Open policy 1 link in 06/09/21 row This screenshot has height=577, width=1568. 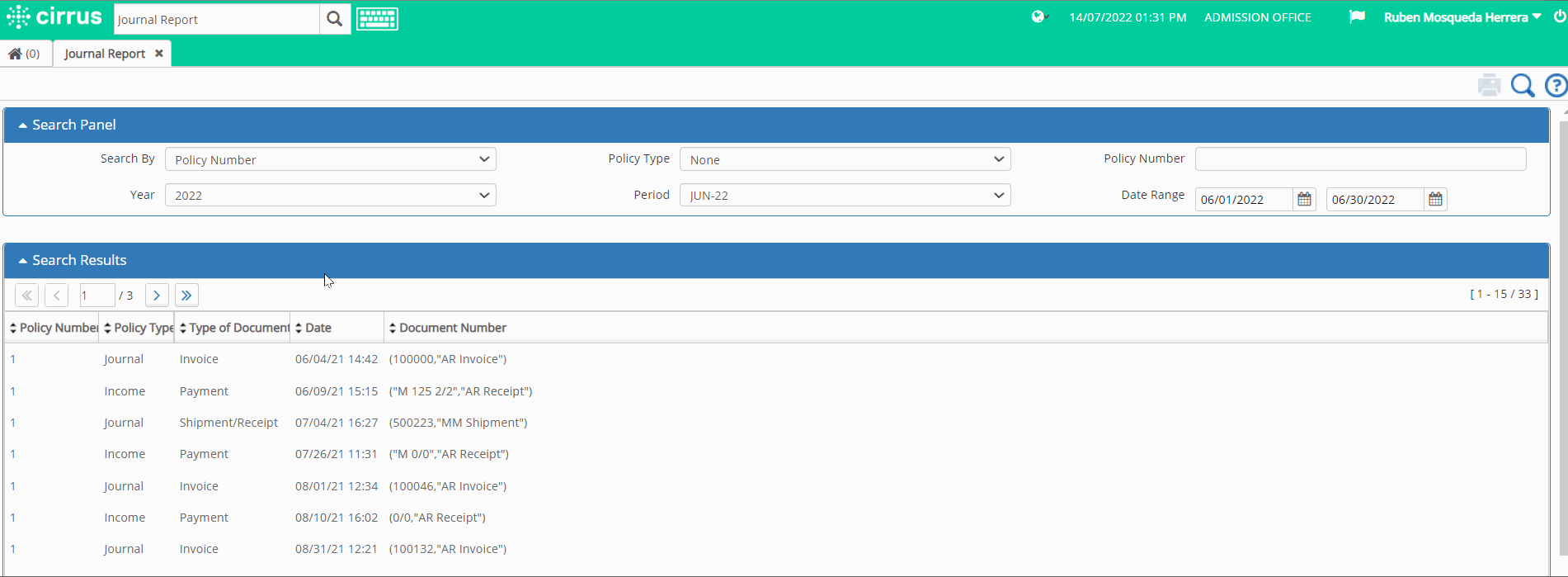[13, 391]
